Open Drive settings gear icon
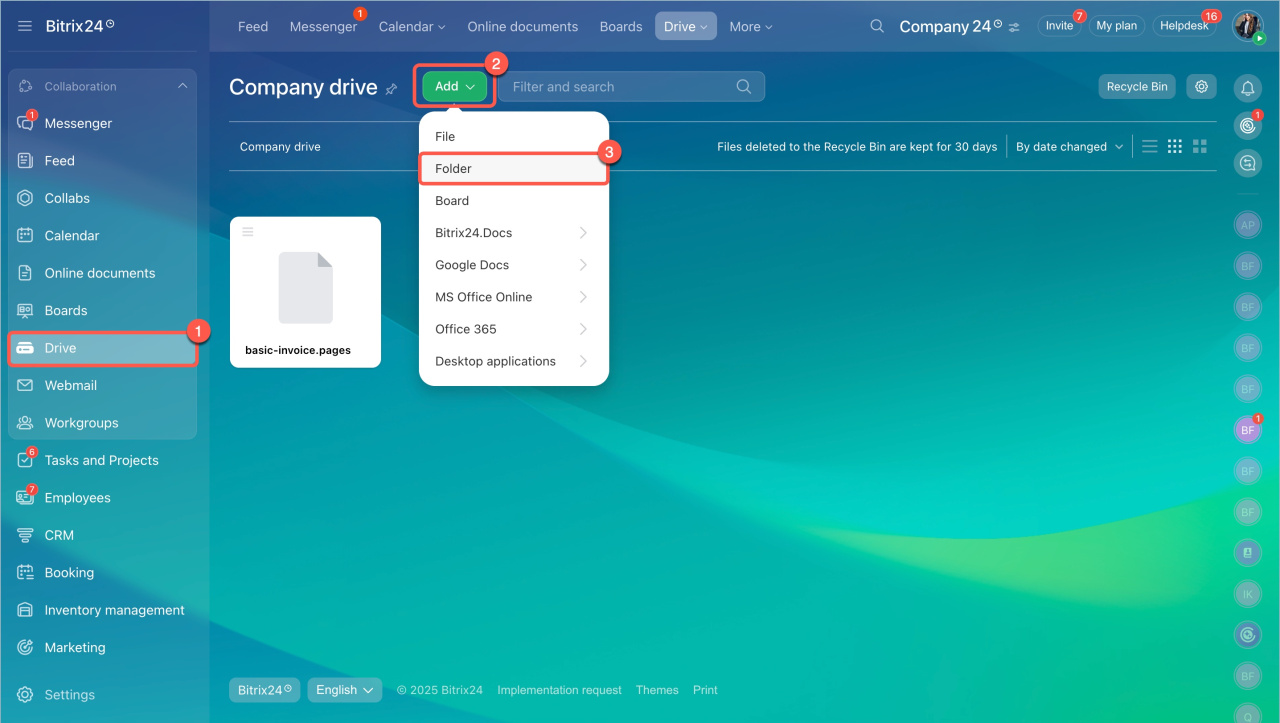This screenshot has height=723, width=1280. pyautogui.click(x=1201, y=87)
